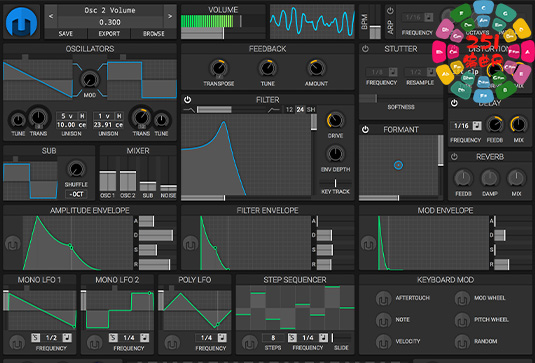Click the Stutter SOFTNESS slider

point(401,98)
